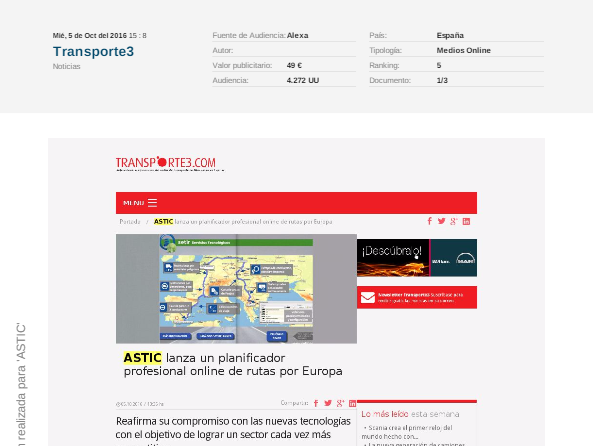The height and width of the screenshot is (446, 595).
Task: Click LinkedIn icon next to Compartir
Action: coord(353,403)
